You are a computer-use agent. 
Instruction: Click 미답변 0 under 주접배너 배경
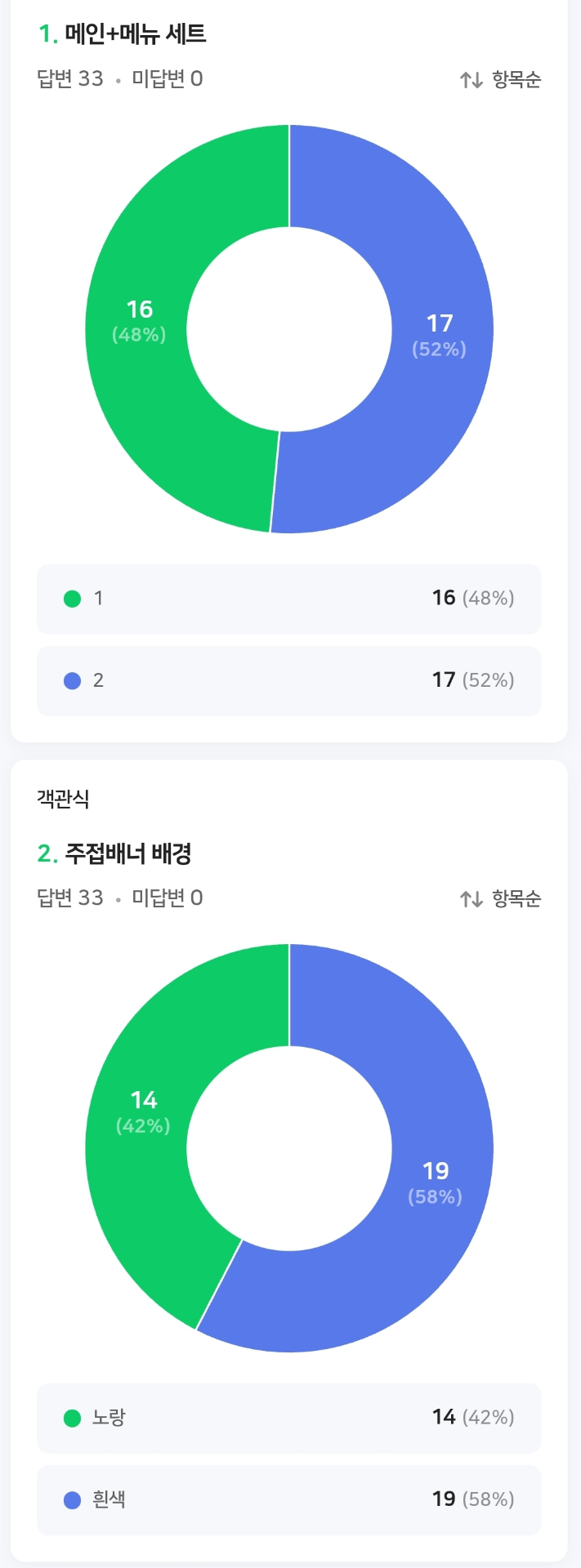pos(168,898)
